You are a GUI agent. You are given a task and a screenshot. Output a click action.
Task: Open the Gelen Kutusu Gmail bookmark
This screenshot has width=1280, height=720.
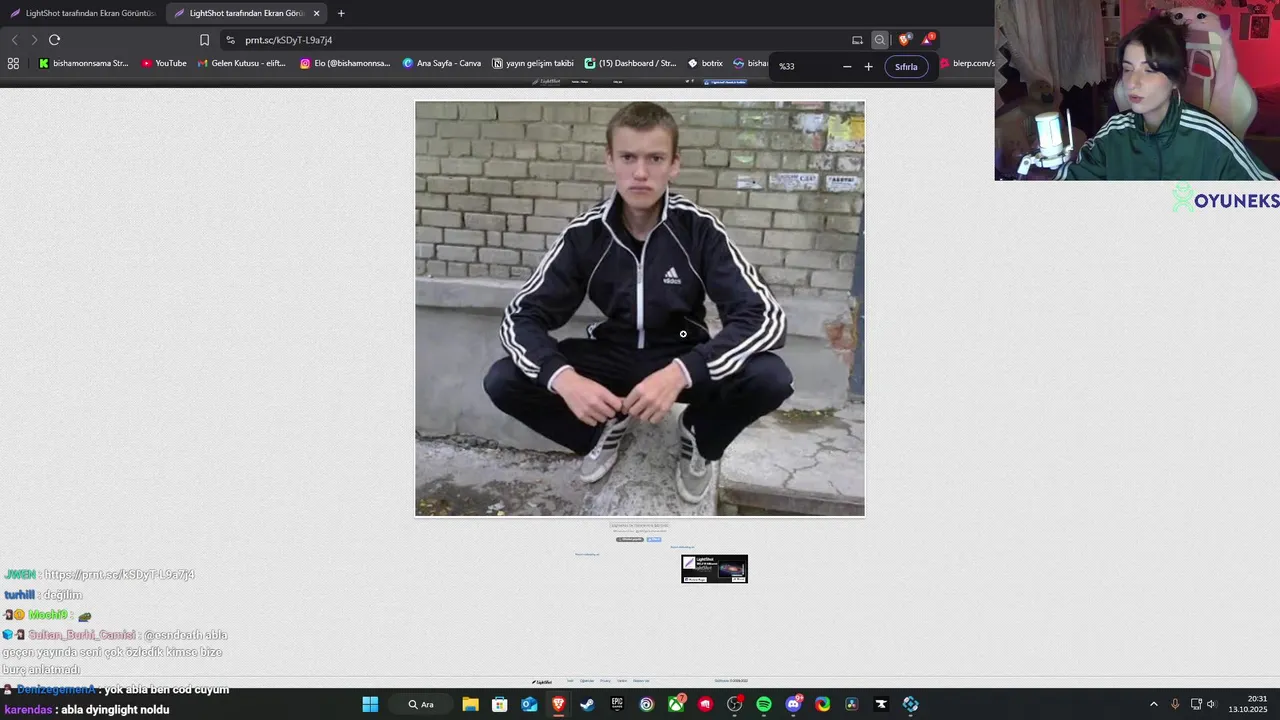(x=241, y=63)
